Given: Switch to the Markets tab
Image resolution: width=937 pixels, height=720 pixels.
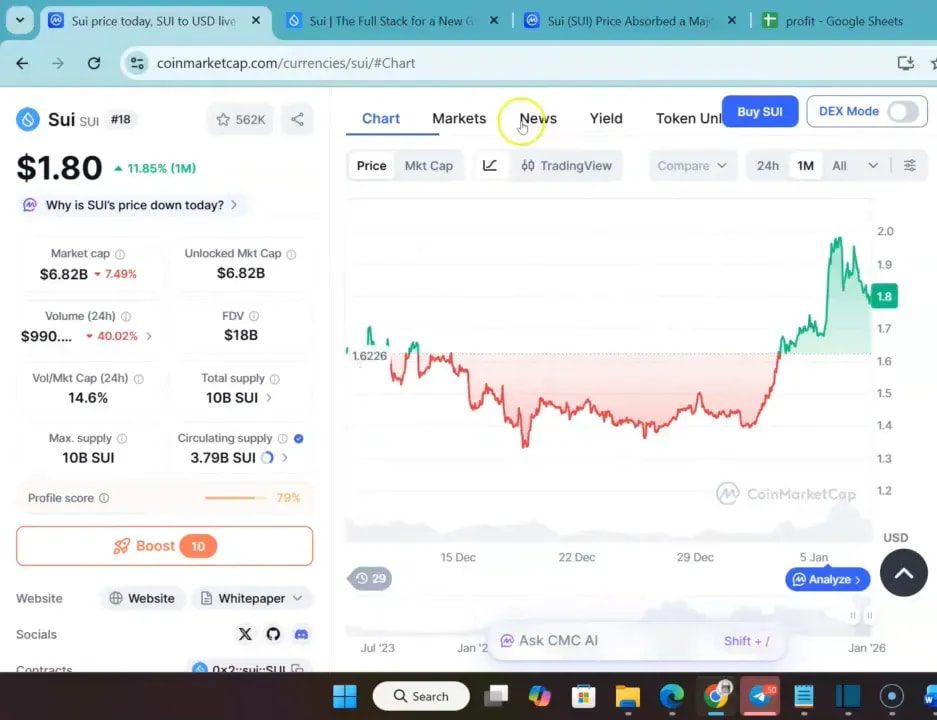Looking at the screenshot, I should tap(459, 118).
